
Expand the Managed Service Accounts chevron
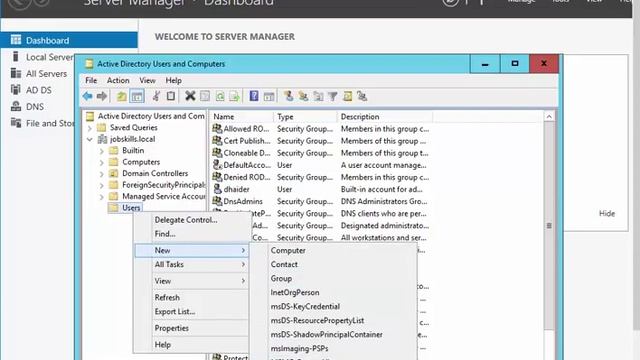(102, 197)
